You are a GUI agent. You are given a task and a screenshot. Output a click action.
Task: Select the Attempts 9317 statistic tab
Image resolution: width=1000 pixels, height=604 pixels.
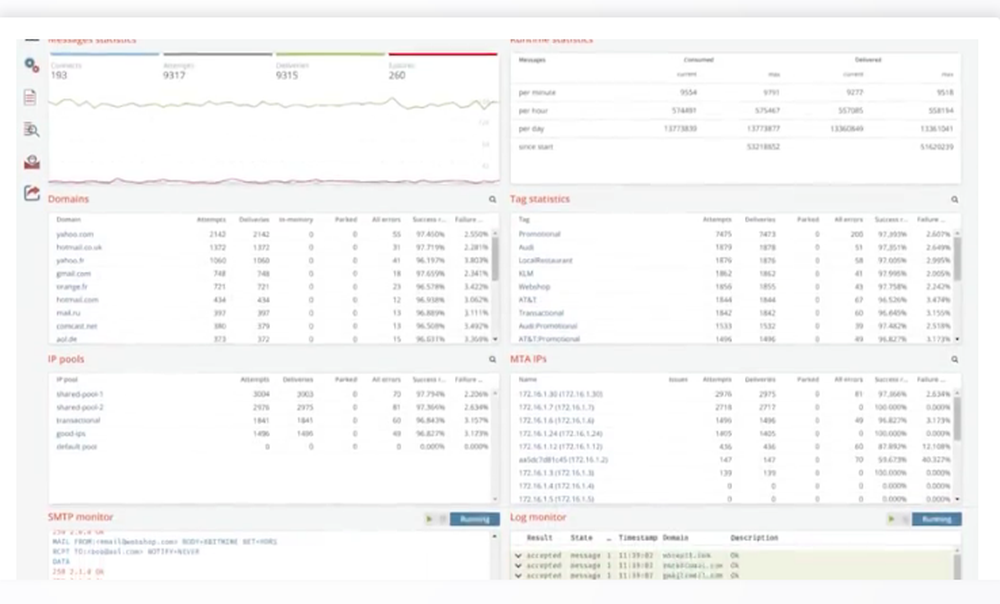(x=217, y=68)
